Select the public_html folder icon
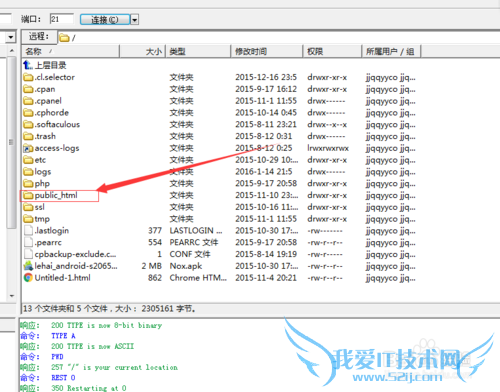The image size is (500, 392). [28, 195]
